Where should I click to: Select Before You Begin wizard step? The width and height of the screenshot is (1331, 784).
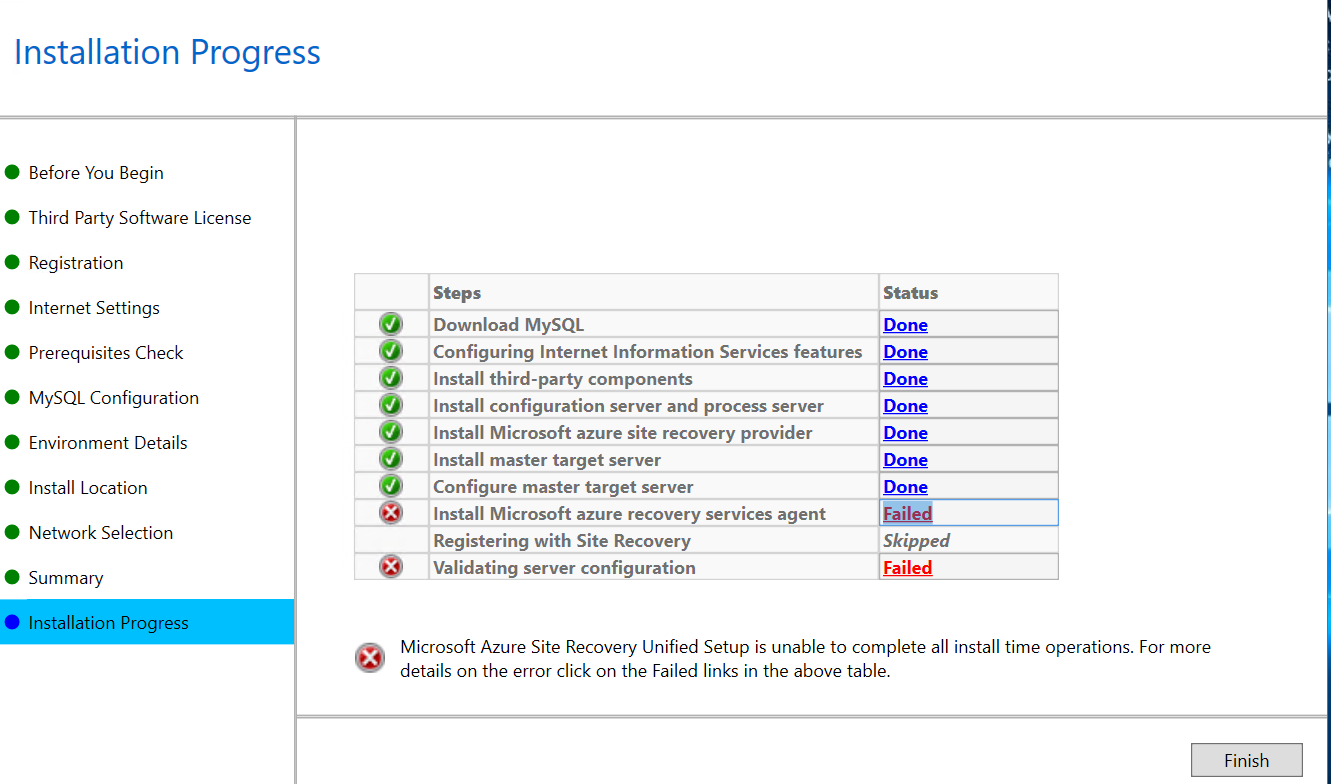(96, 173)
